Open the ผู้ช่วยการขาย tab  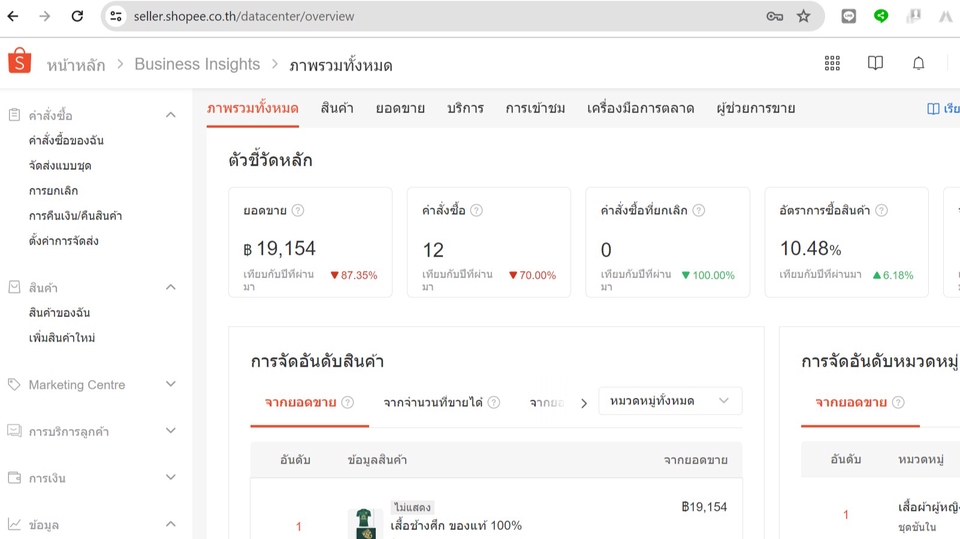pos(756,108)
